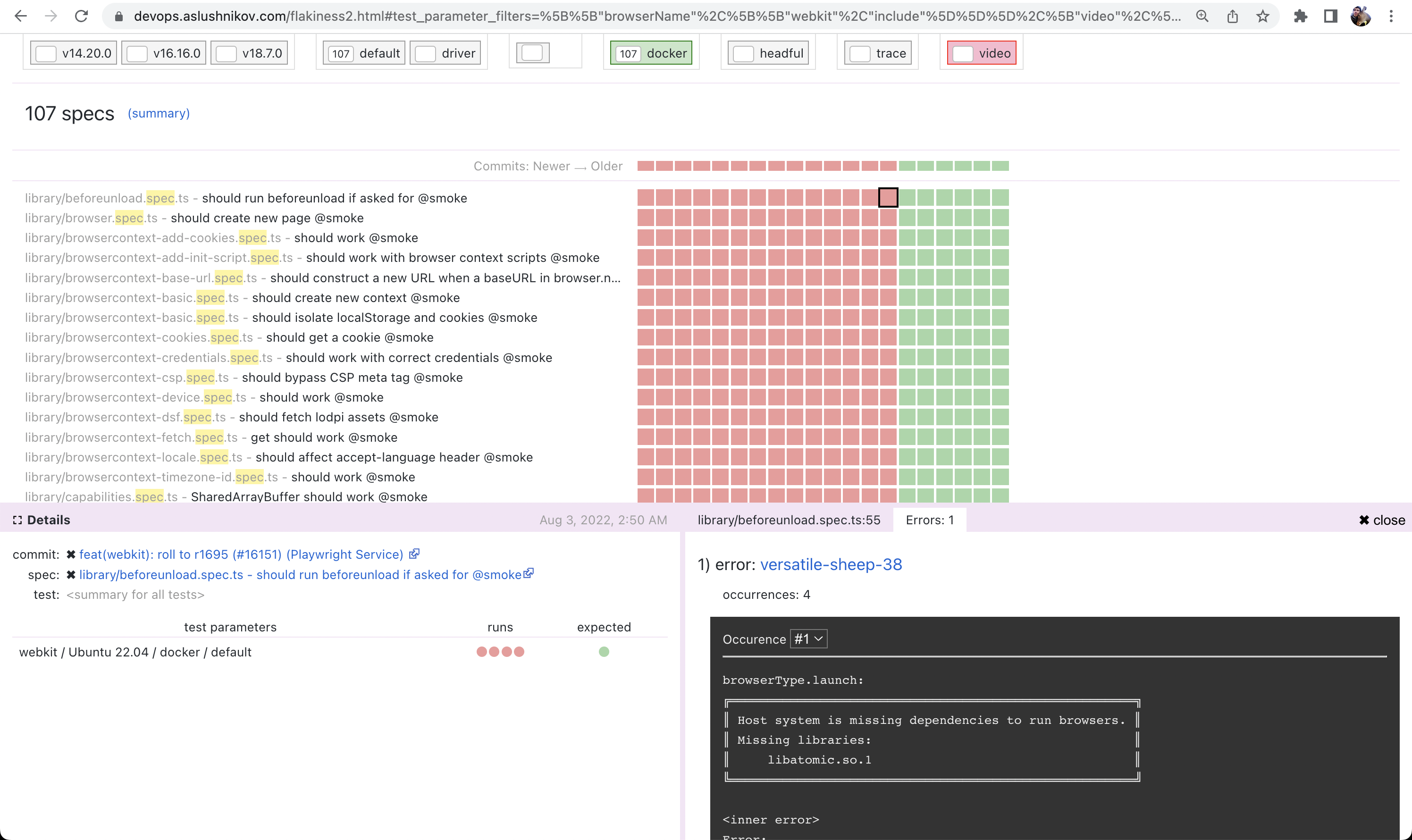Click the extensions puzzle icon
The image size is (1412, 840).
pos(1302,16)
